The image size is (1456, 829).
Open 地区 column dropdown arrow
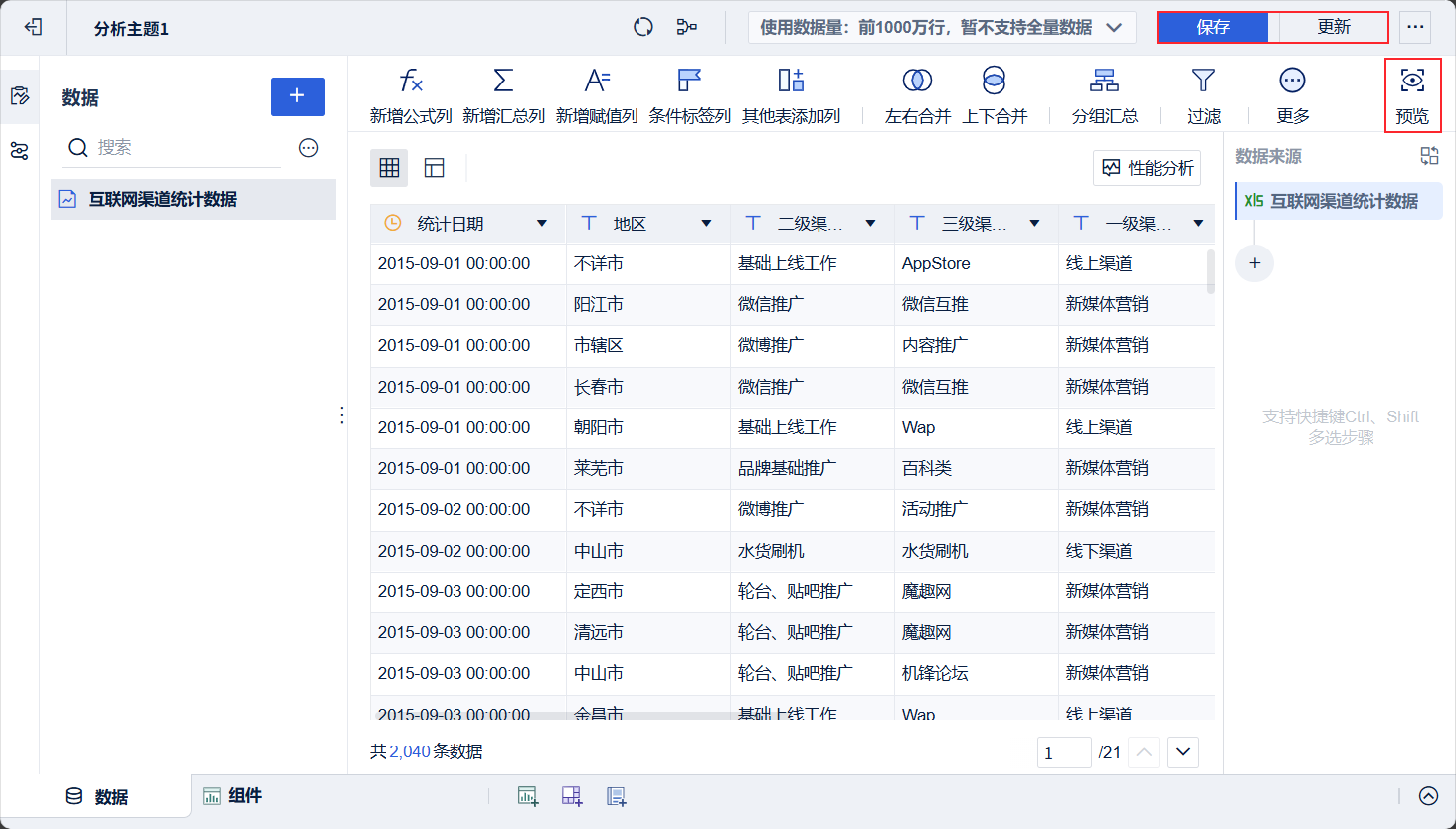coord(707,224)
